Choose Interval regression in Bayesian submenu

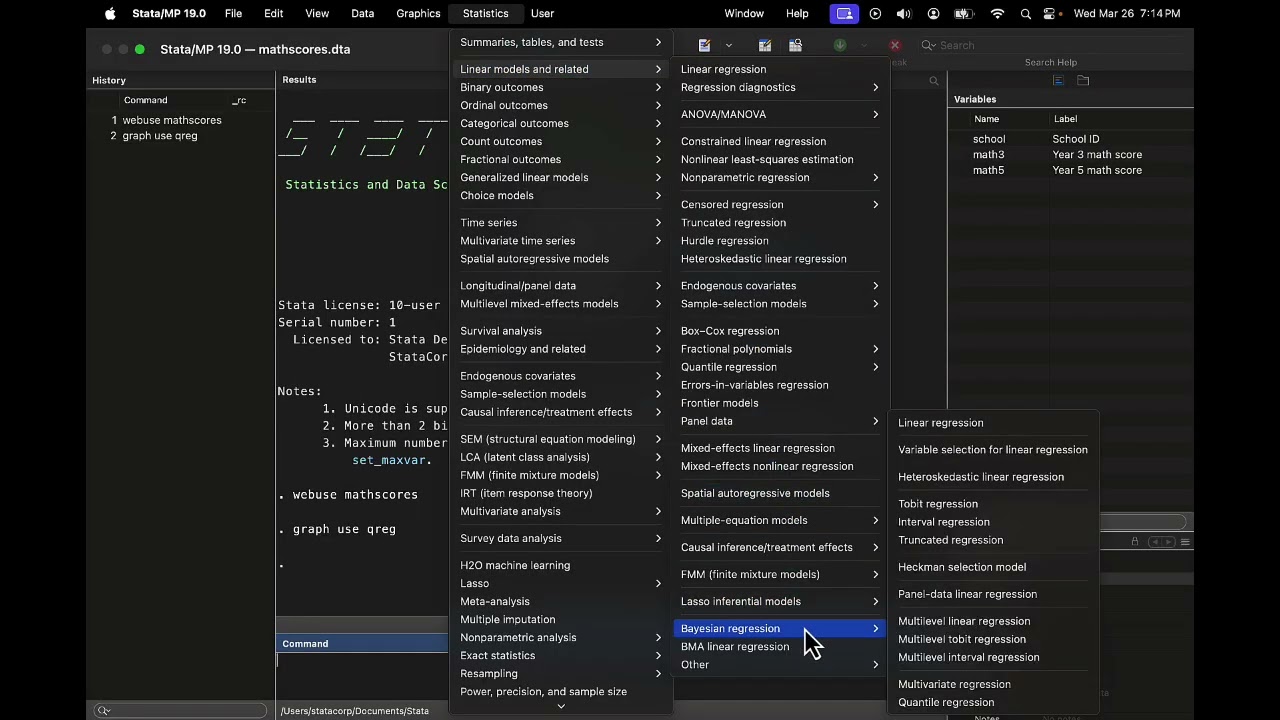pos(993,522)
